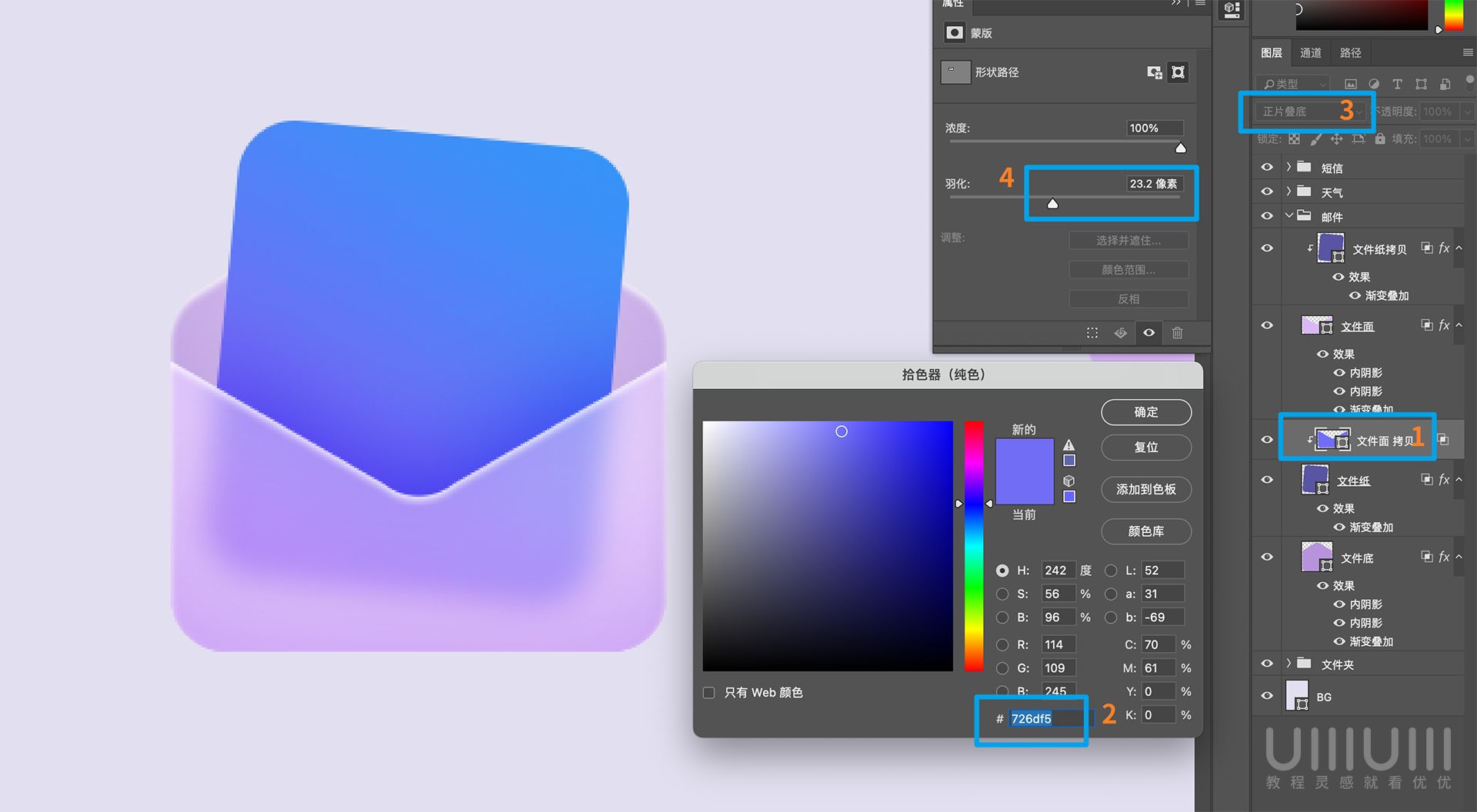Image resolution: width=1477 pixels, height=812 pixels.
Task: Click the trash icon to delete the mask
Action: tap(1177, 333)
